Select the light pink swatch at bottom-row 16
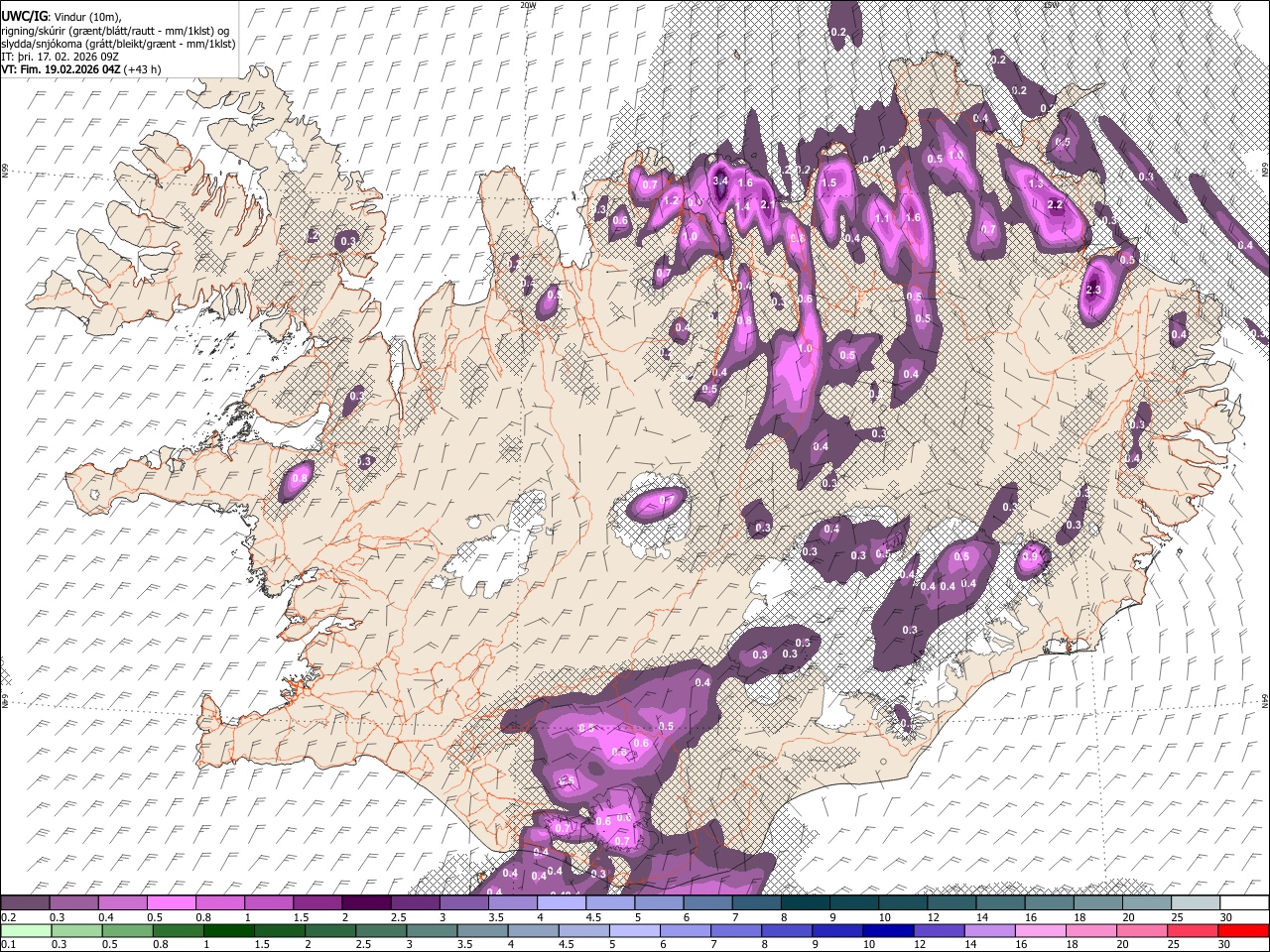Screen dimensions: 1270x952 click(x=1039, y=930)
